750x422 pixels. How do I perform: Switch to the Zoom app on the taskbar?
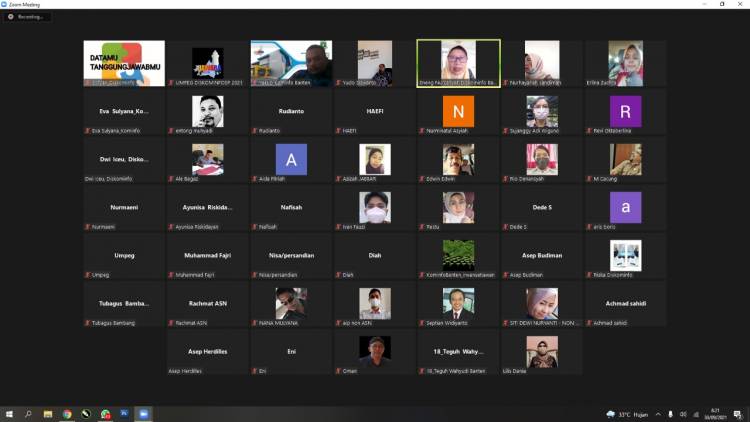click(x=143, y=414)
